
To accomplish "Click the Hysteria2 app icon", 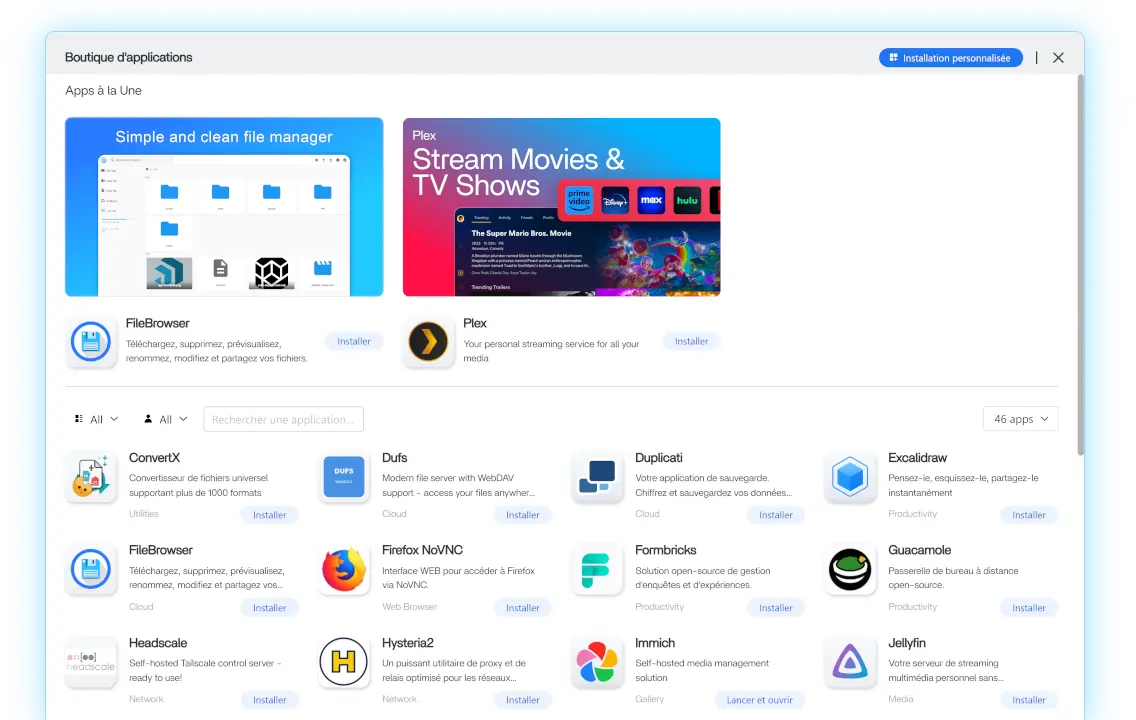I will point(344,662).
